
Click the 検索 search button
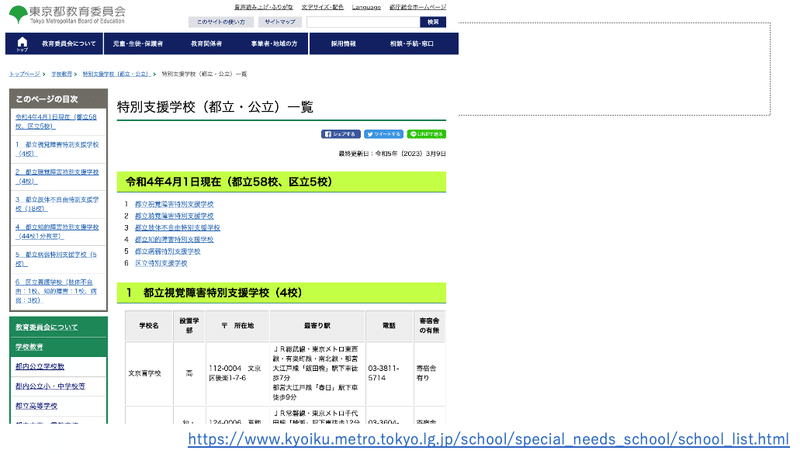433,22
